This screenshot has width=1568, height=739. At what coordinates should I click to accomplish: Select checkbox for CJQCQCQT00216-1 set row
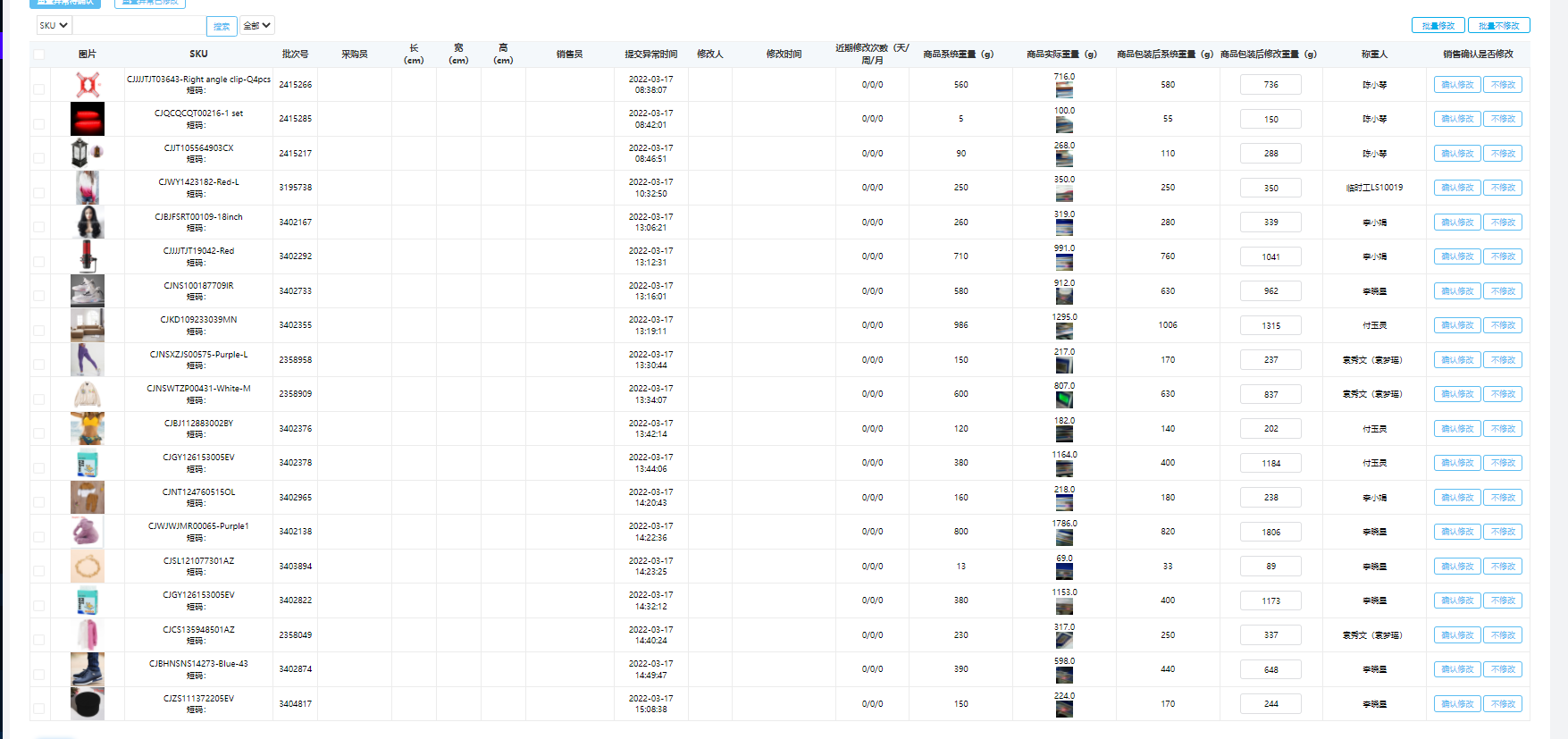pos(38,123)
